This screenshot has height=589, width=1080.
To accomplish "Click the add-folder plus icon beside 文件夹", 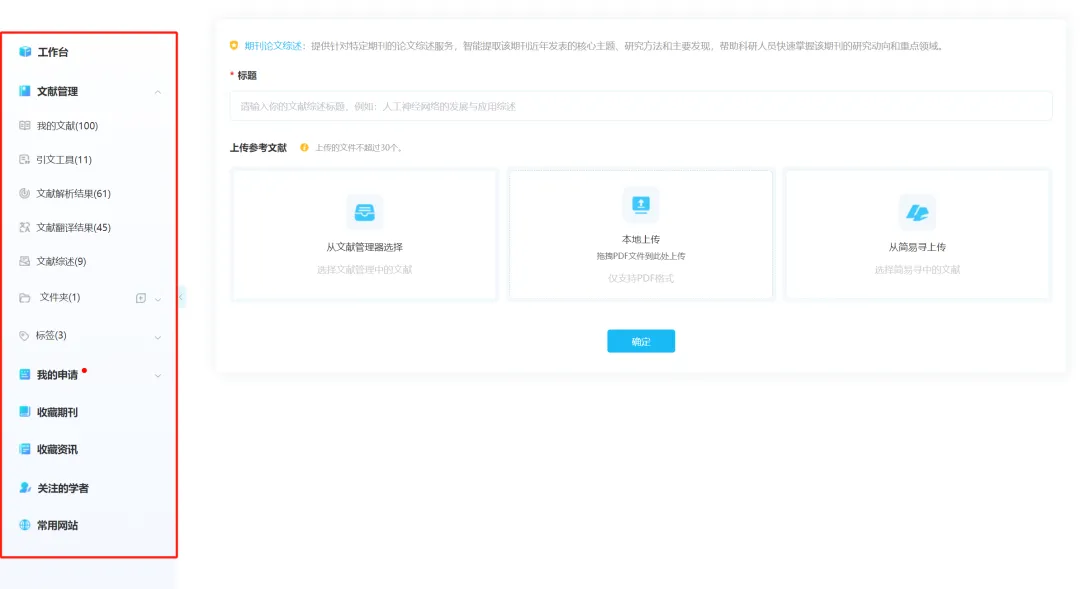I will pyautogui.click(x=140, y=298).
